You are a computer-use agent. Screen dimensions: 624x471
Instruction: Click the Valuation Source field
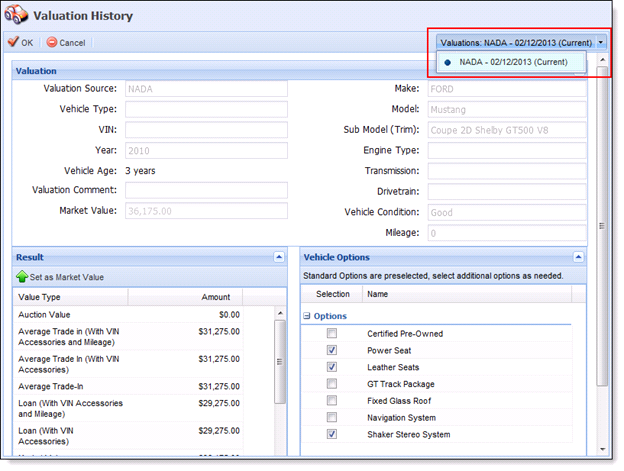(x=206, y=89)
